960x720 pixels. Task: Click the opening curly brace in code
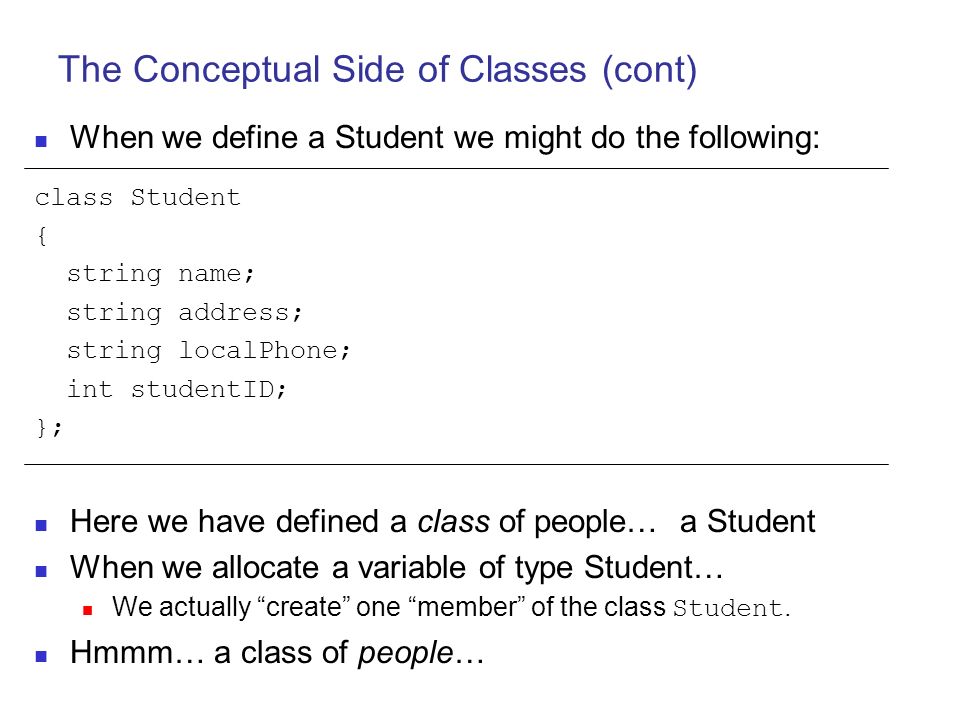tap(42, 236)
